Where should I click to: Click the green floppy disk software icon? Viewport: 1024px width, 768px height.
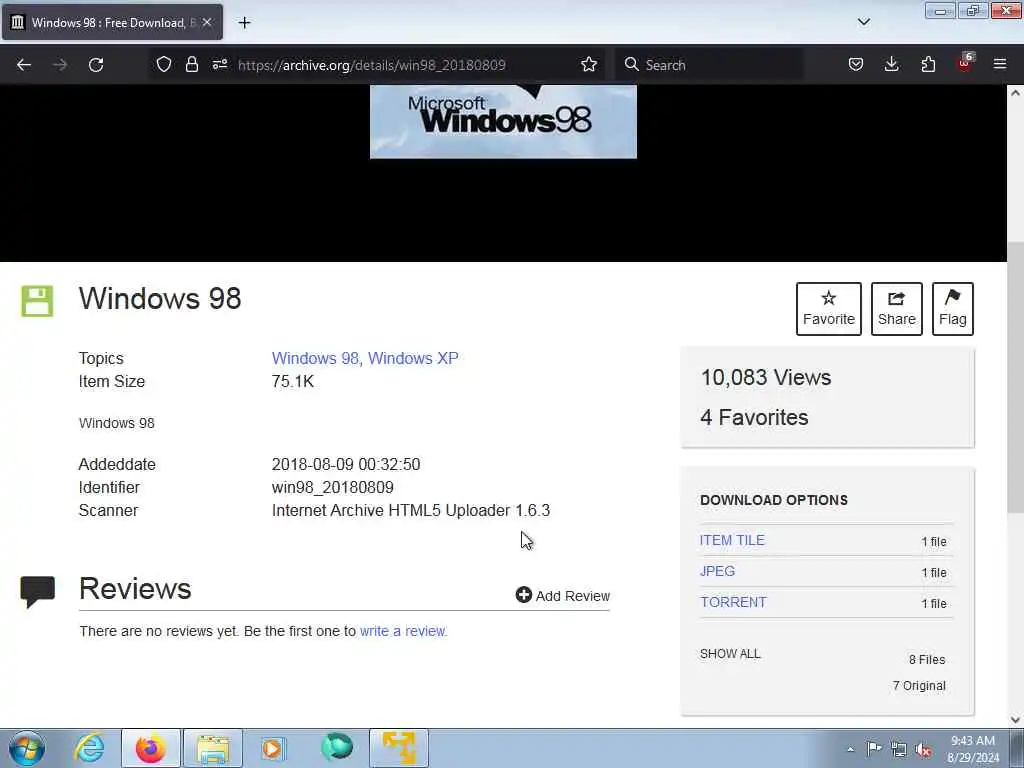[37, 301]
